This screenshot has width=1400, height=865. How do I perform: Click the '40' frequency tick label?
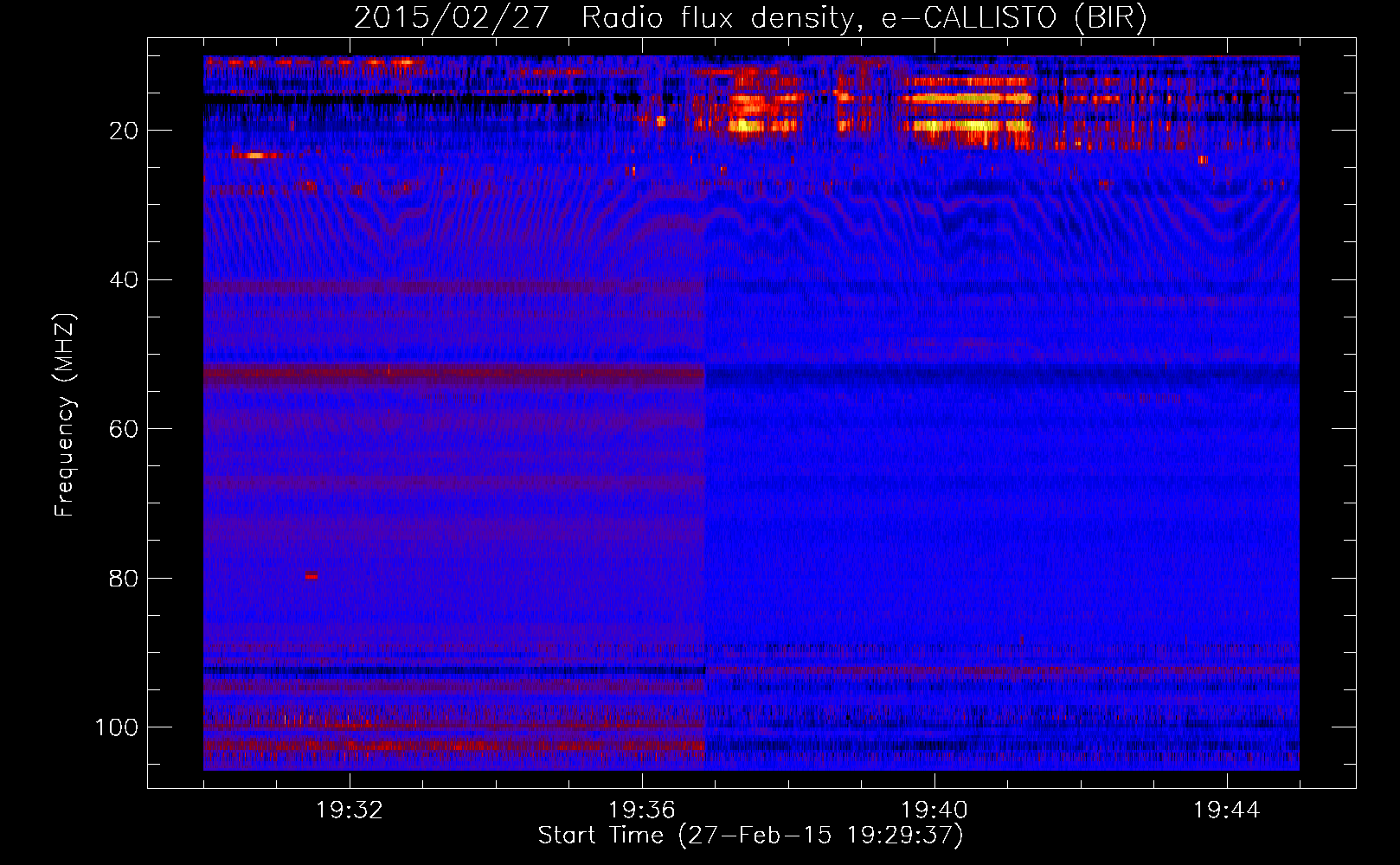pyautogui.click(x=124, y=280)
